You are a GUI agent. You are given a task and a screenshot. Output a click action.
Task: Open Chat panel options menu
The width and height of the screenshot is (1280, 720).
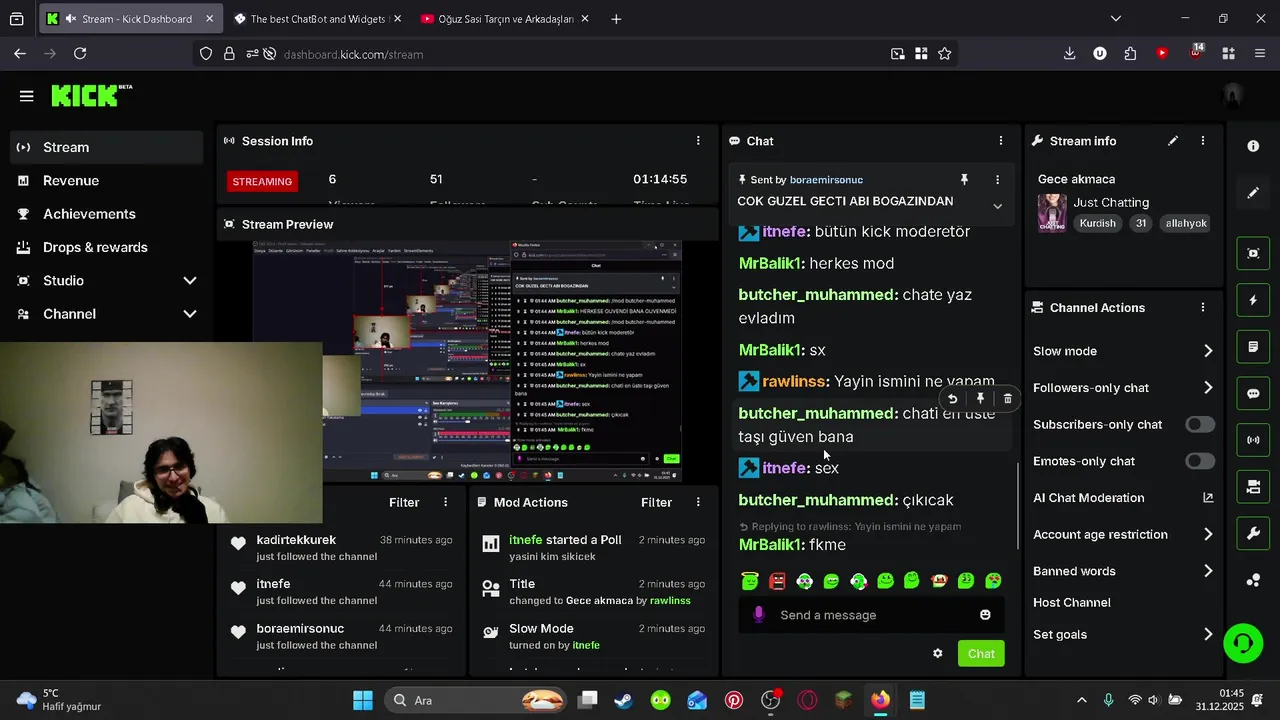pos(1001,141)
